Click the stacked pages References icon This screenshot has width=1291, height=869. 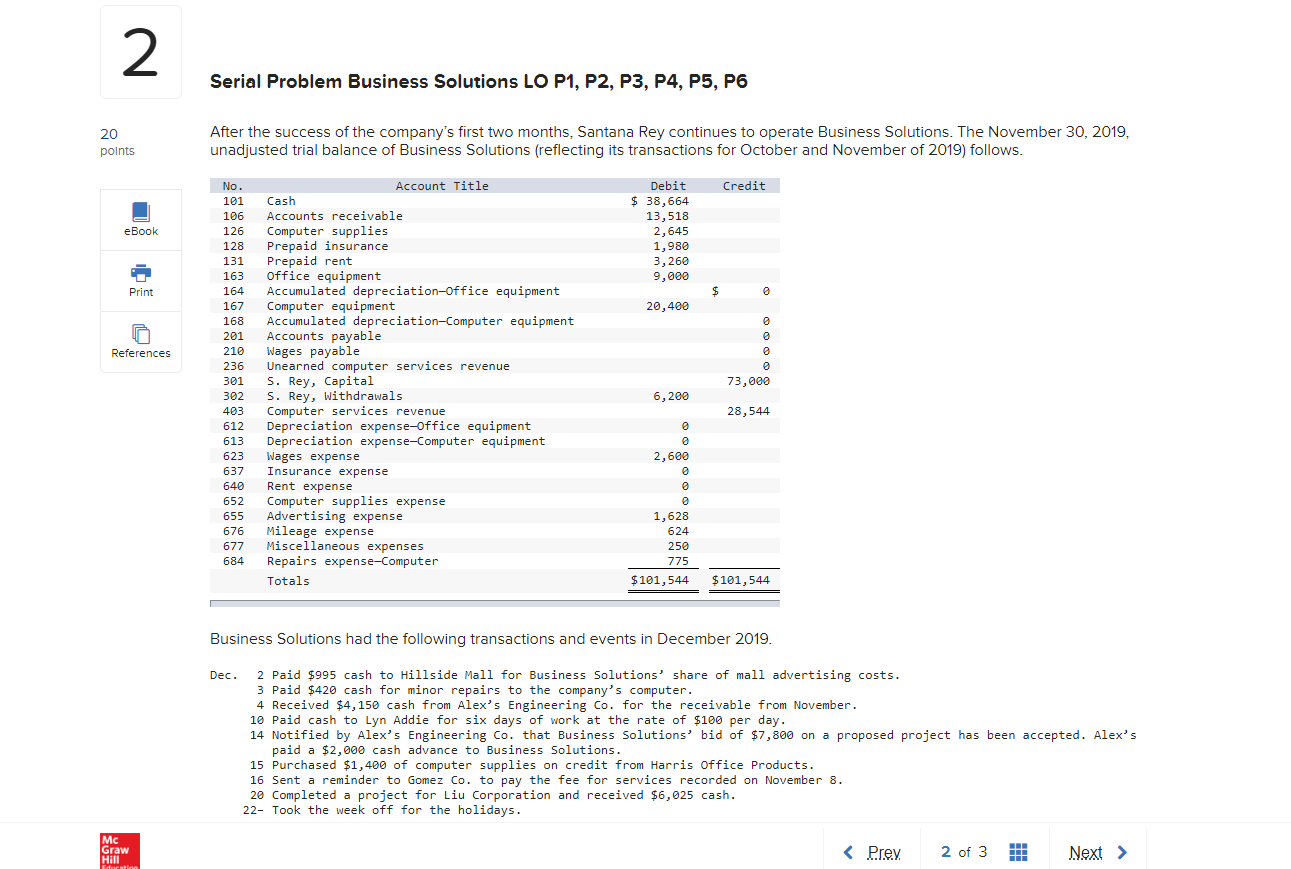140,334
